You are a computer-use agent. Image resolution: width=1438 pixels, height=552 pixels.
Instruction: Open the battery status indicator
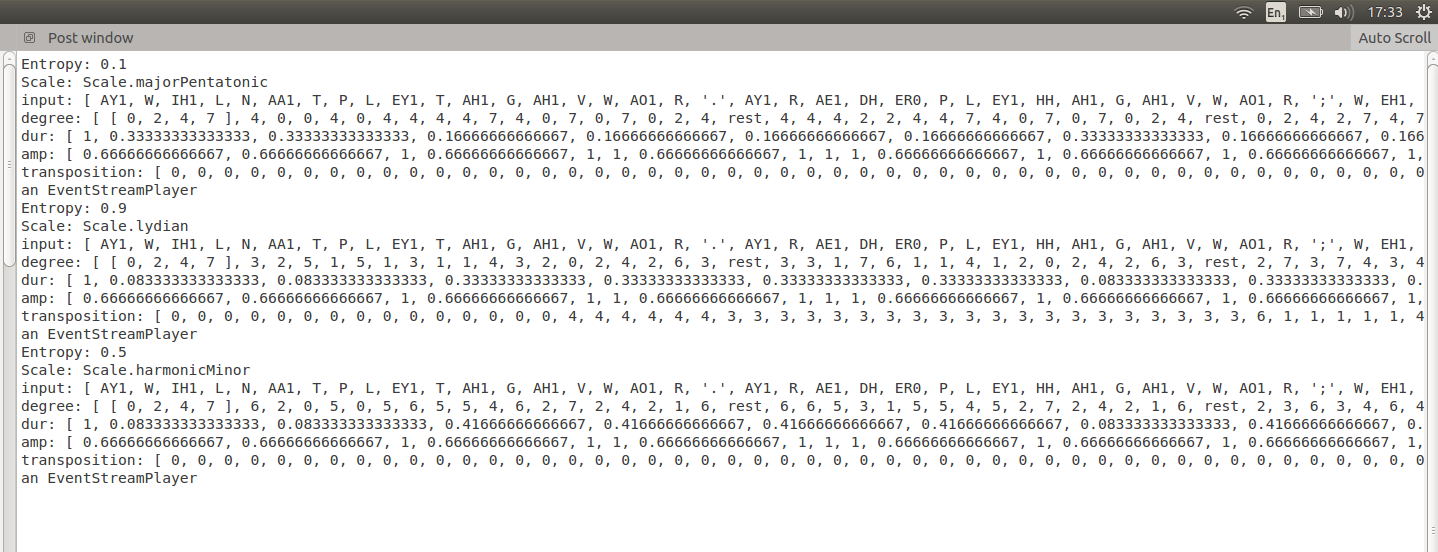point(1310,13)
